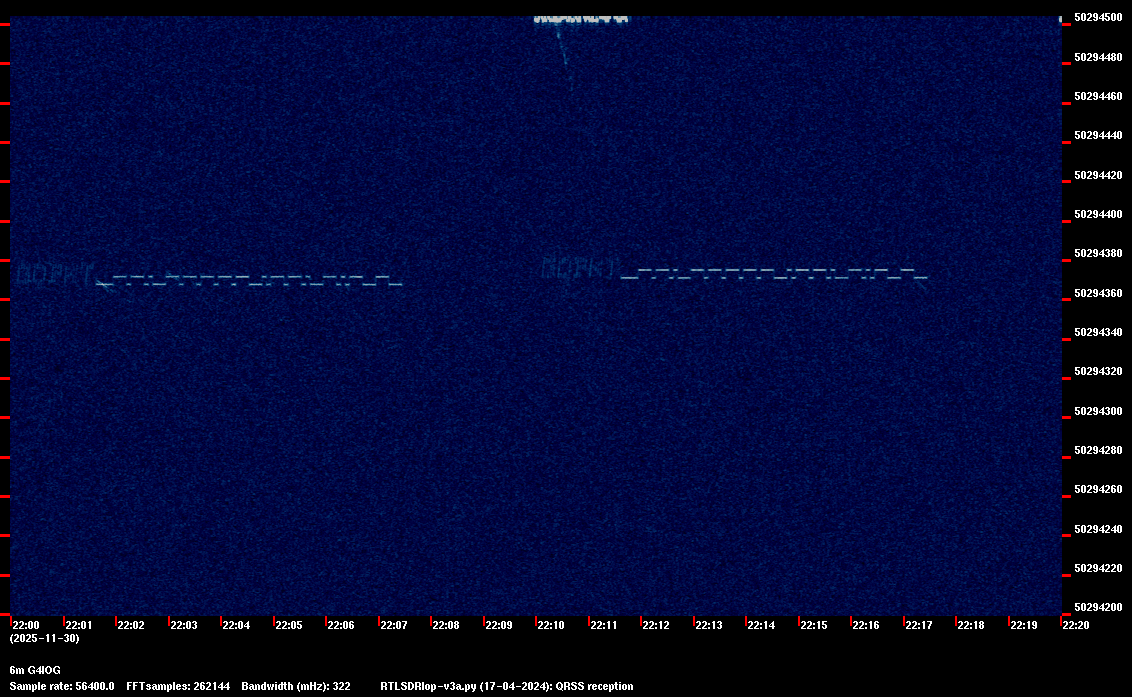
Task: Click the 22:08 time label
Action: [x=446, y=625]
